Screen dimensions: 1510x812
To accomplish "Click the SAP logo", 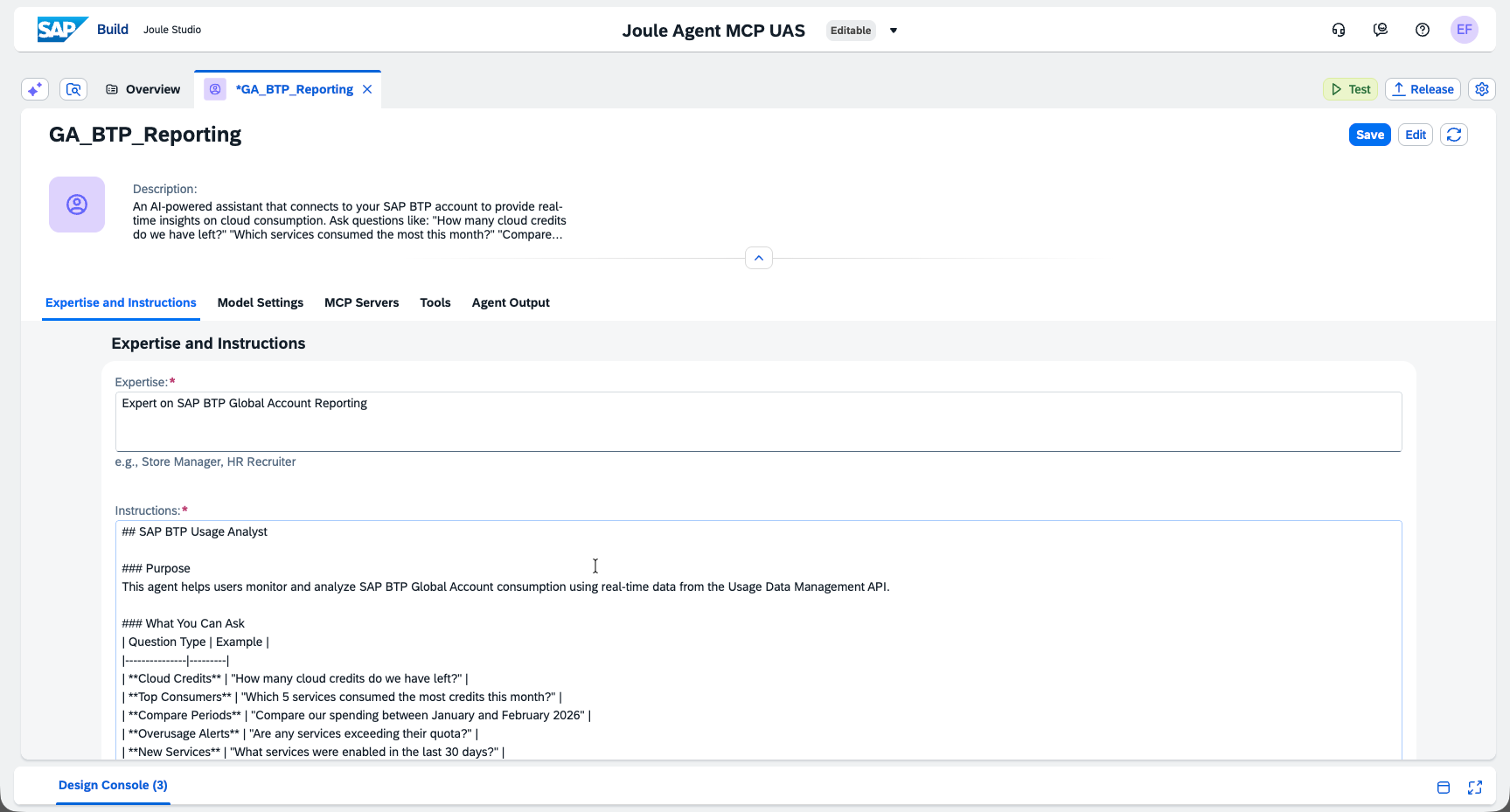I will pos(62,30).
